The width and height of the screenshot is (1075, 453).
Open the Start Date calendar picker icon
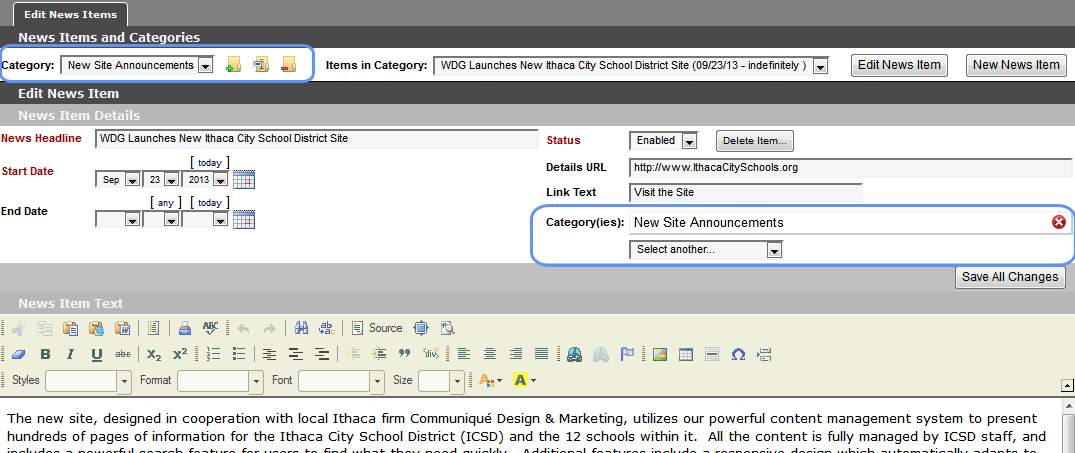(244, 180)
